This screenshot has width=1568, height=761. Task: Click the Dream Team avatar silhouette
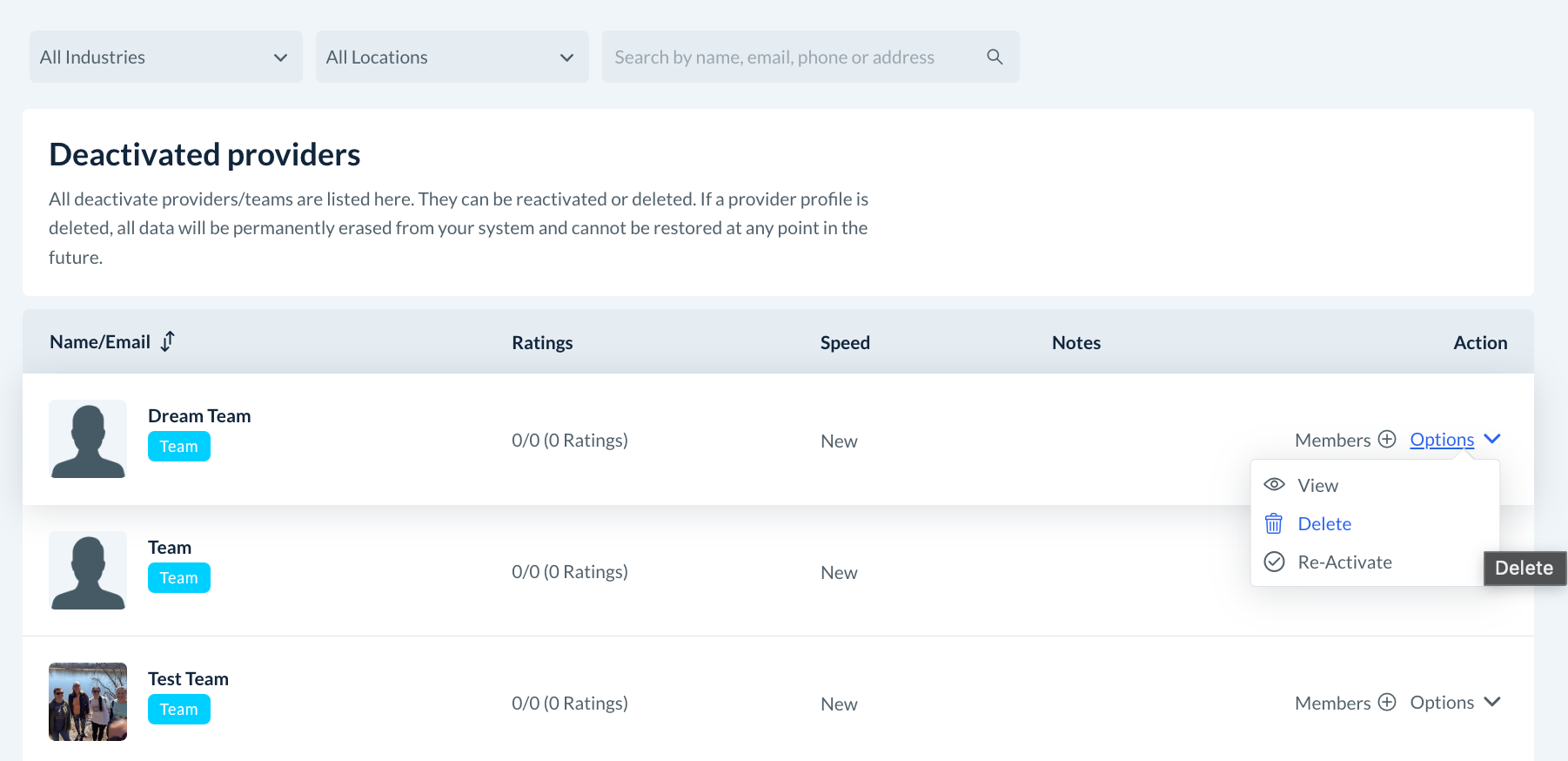(88, 439)
